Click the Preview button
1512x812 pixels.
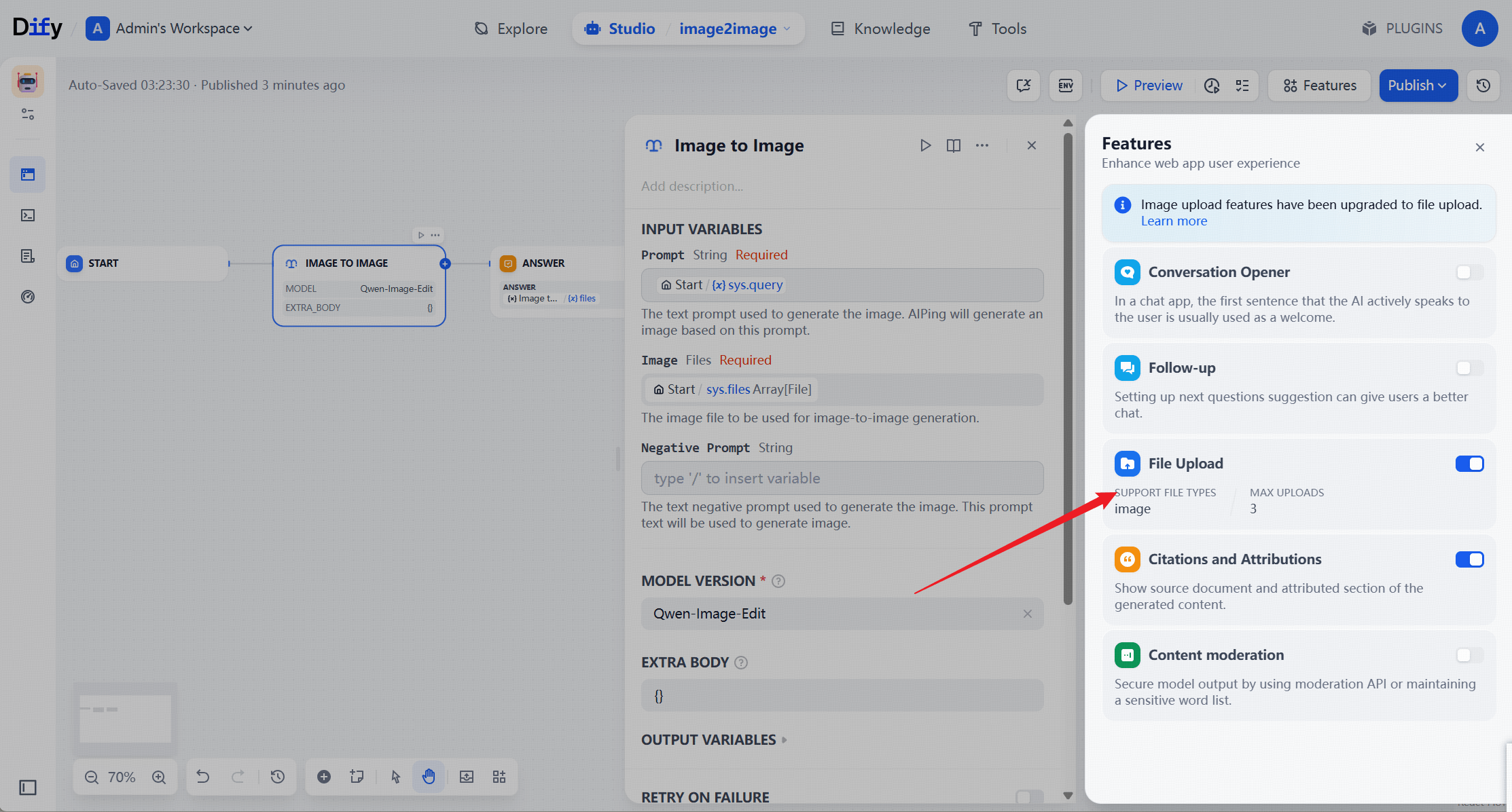click(x=1149, y=86)
